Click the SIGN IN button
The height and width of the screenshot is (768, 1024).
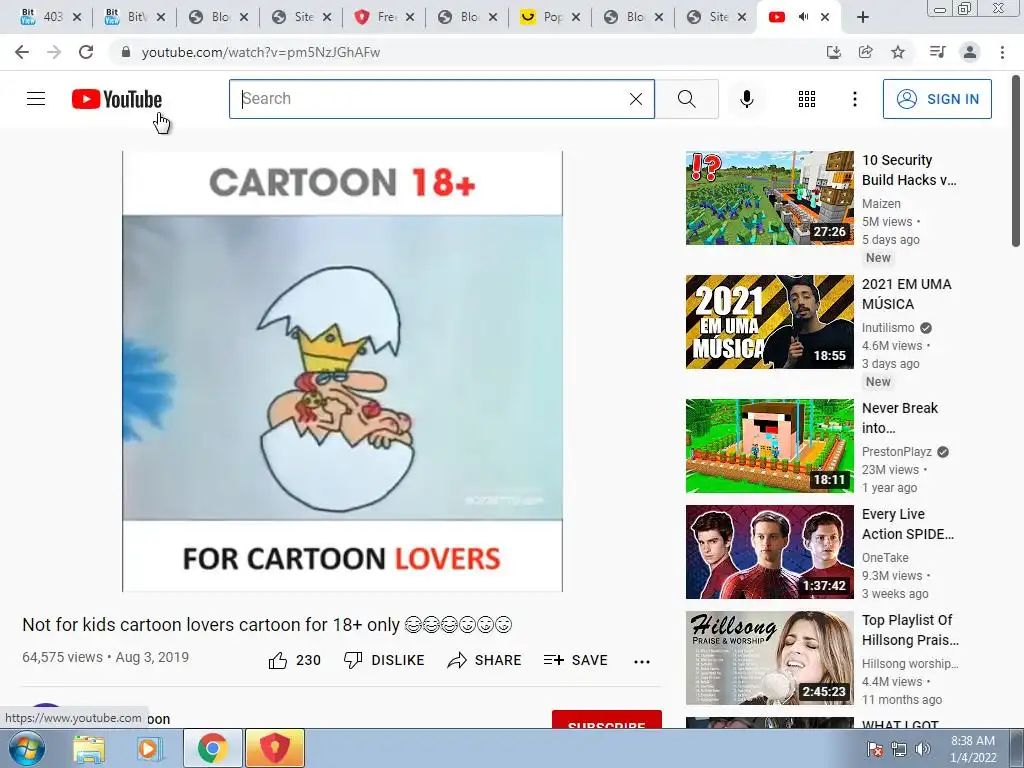pyautogui.click(x=937, y=99)
